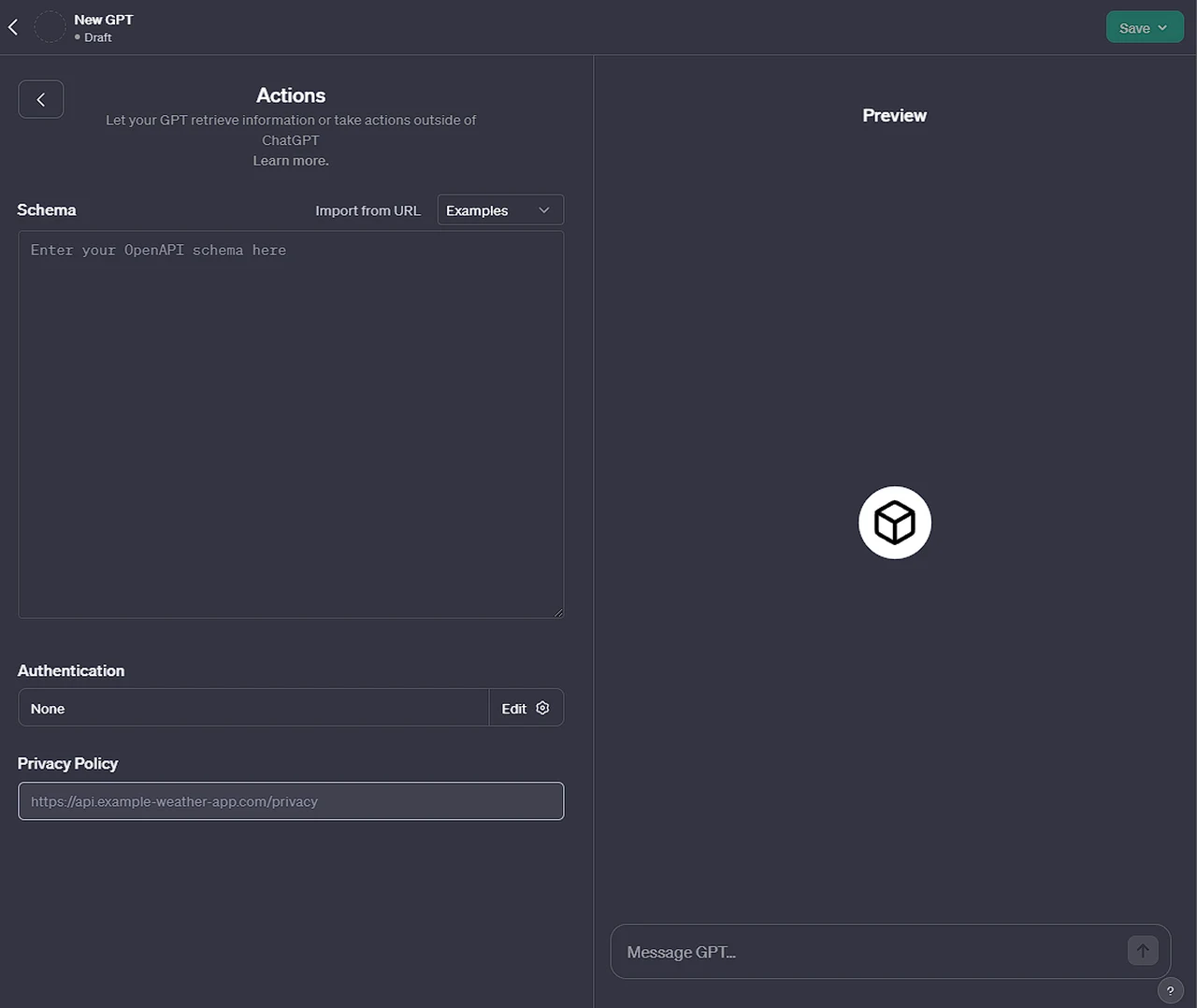Image resolution: width=1197 pixels, height=1008 pixels.
Task: Return from the Actions panel with the back button
Action: 41,99
